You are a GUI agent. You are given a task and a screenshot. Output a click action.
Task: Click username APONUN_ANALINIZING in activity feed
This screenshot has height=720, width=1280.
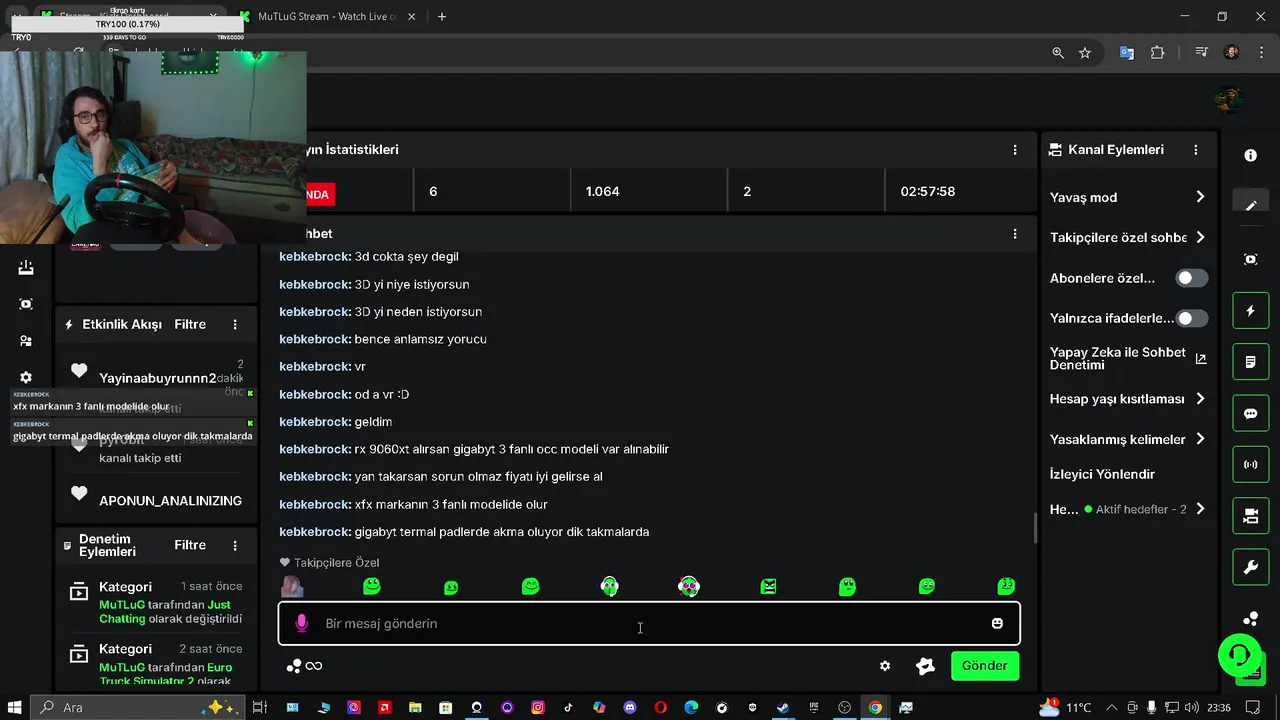[x=170, y=500]
